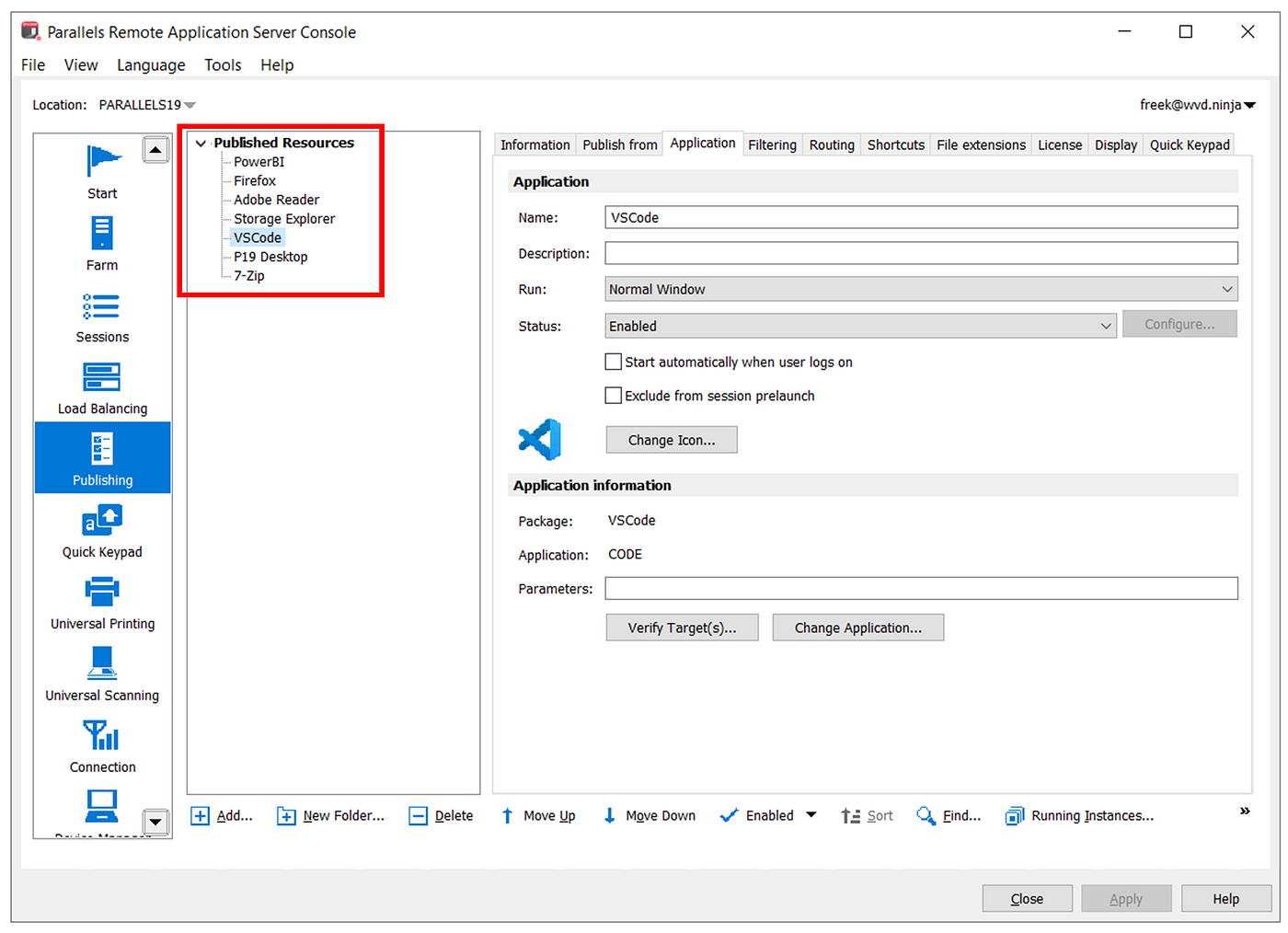Image resolution: width=1288 pixels, height=933 pixels.
Task: Click the Enabled checkmark toolbar item
Action: pyautogui.click(x=757, y=816)
